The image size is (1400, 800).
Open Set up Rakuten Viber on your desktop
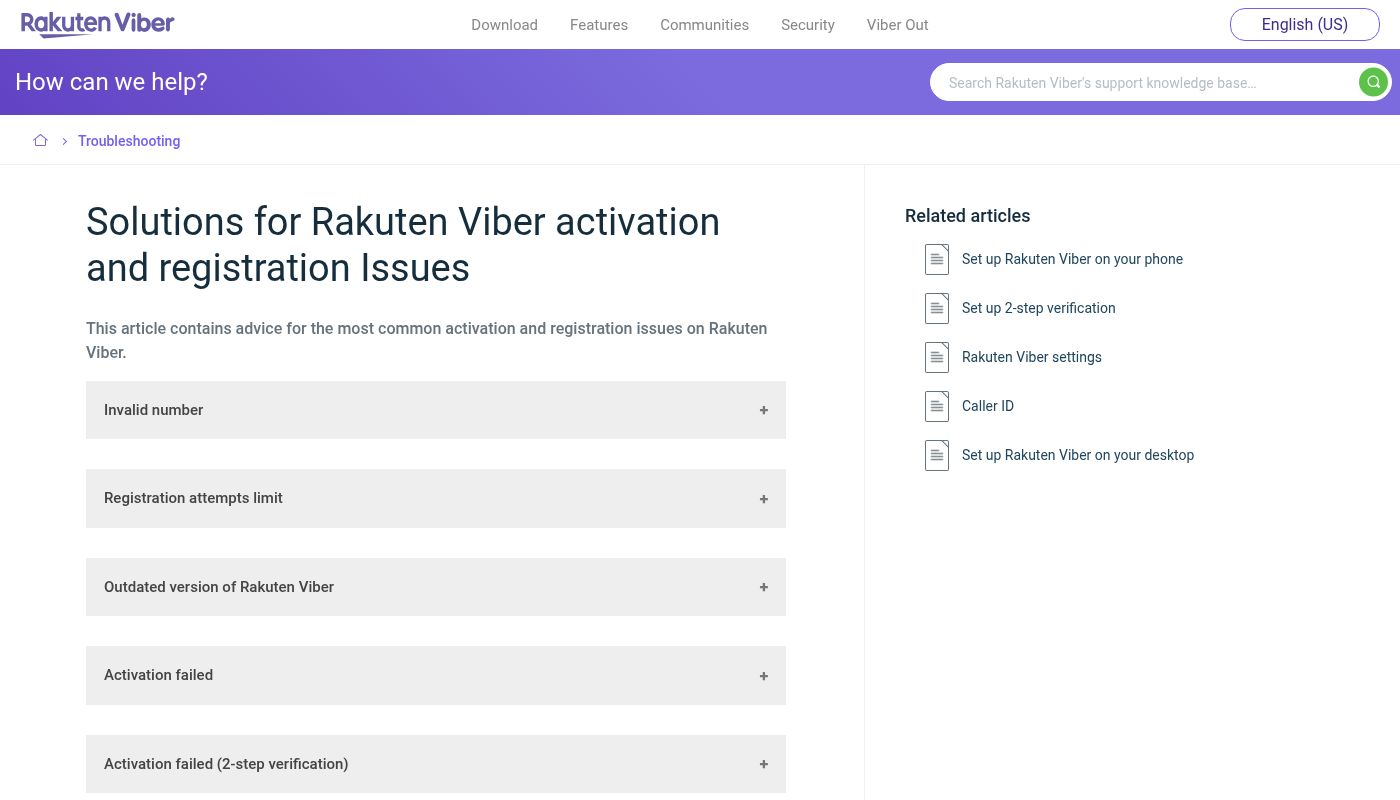(x=1077, y=455)
